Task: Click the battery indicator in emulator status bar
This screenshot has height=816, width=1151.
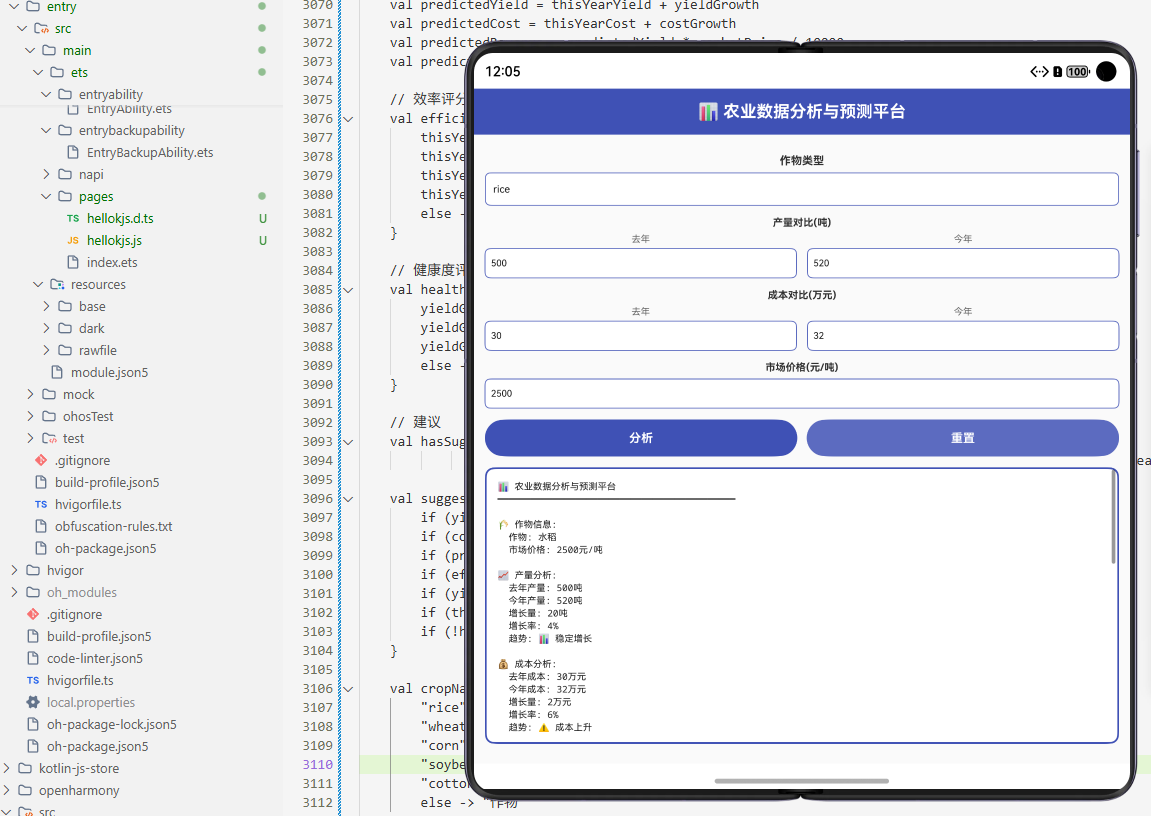Action: [x=1078, y=72]
